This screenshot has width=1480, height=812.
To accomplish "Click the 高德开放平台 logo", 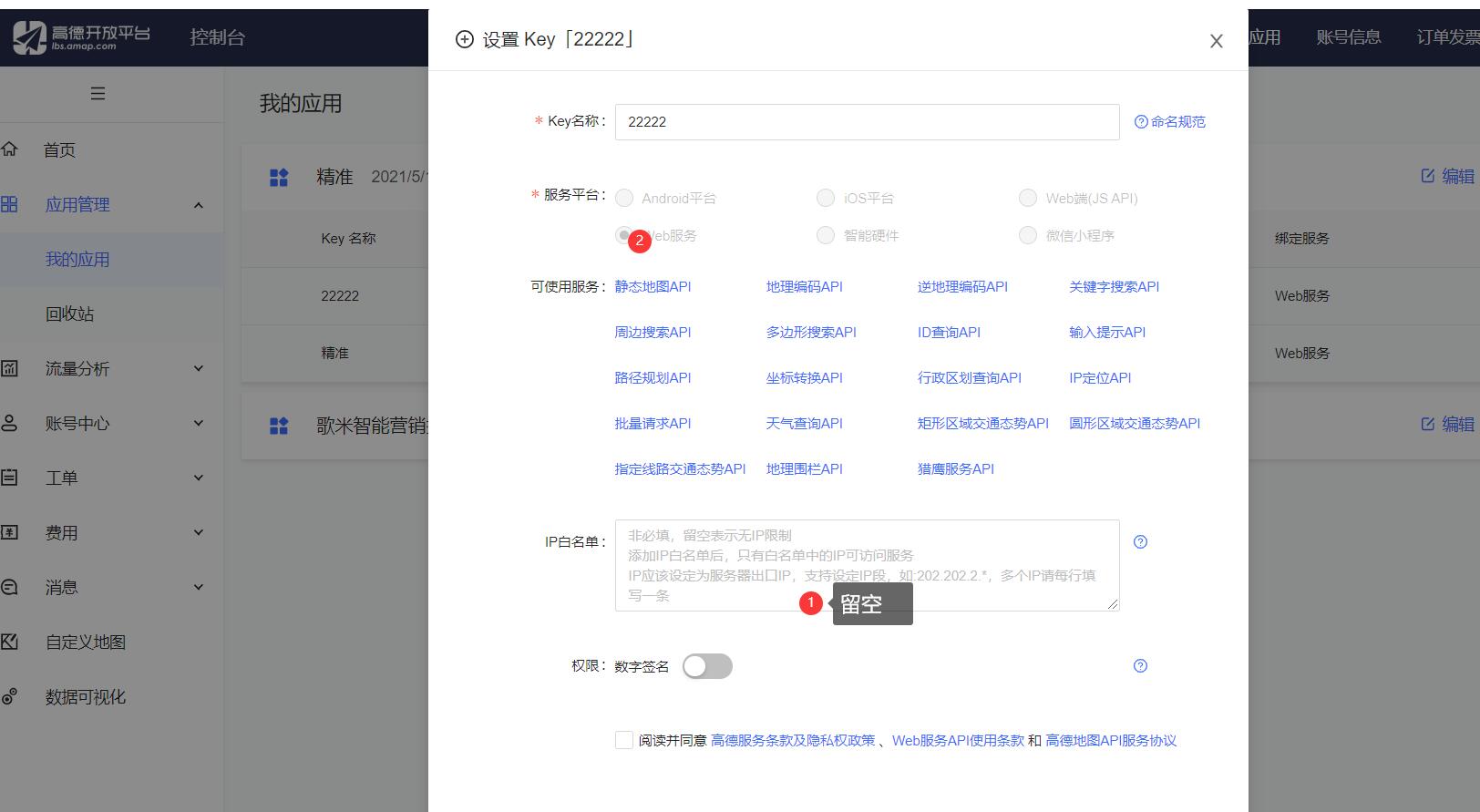I will click(81, 37).
